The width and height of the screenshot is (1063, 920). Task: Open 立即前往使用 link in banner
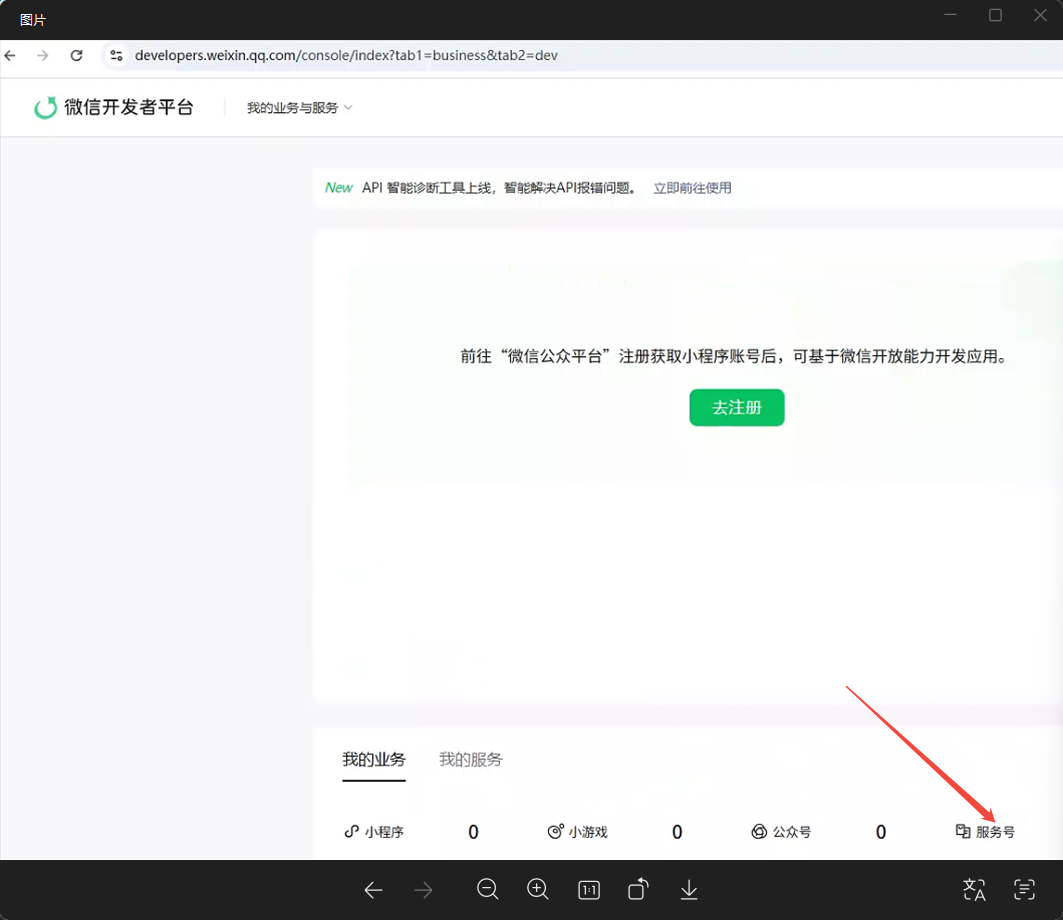point(692,188)
